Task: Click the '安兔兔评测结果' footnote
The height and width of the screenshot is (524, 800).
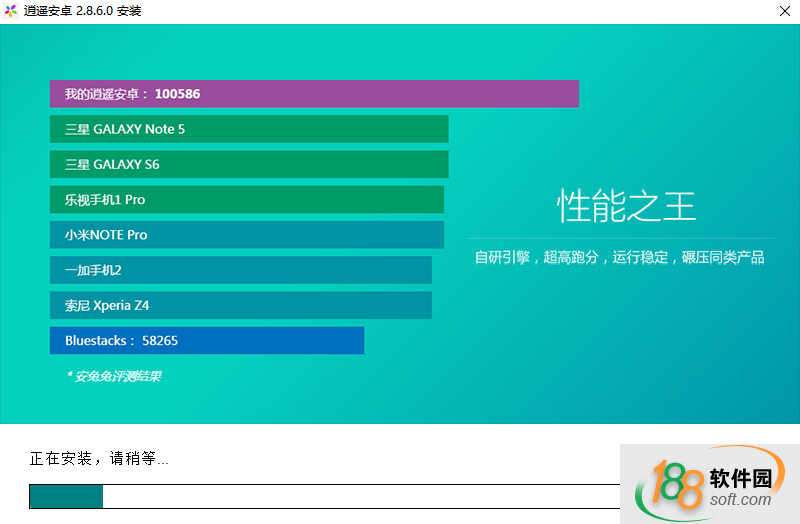Action: pos(114,376)
